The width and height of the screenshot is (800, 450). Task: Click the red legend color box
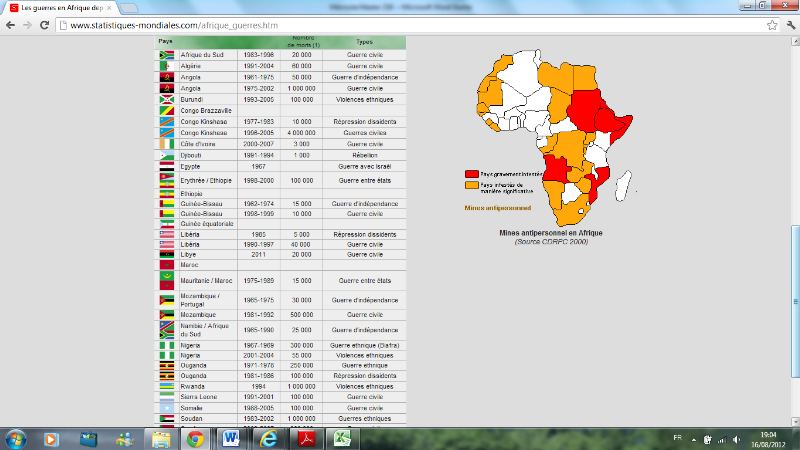(x=471, y=173)
